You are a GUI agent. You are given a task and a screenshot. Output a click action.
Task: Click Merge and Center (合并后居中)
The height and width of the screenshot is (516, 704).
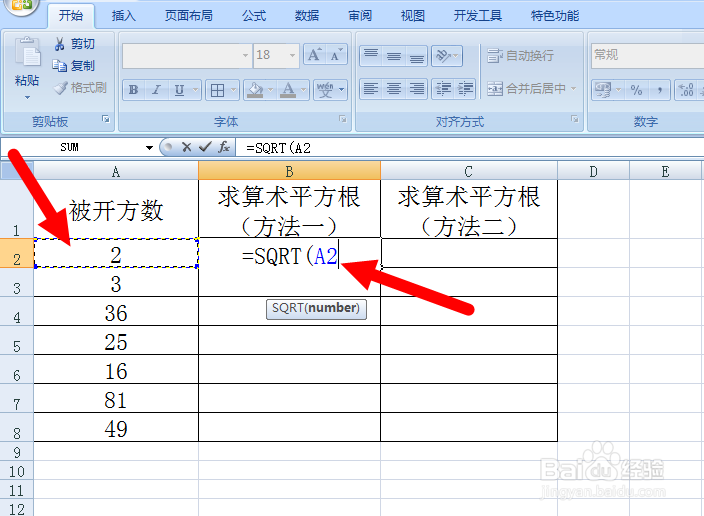tap(526, 89)
